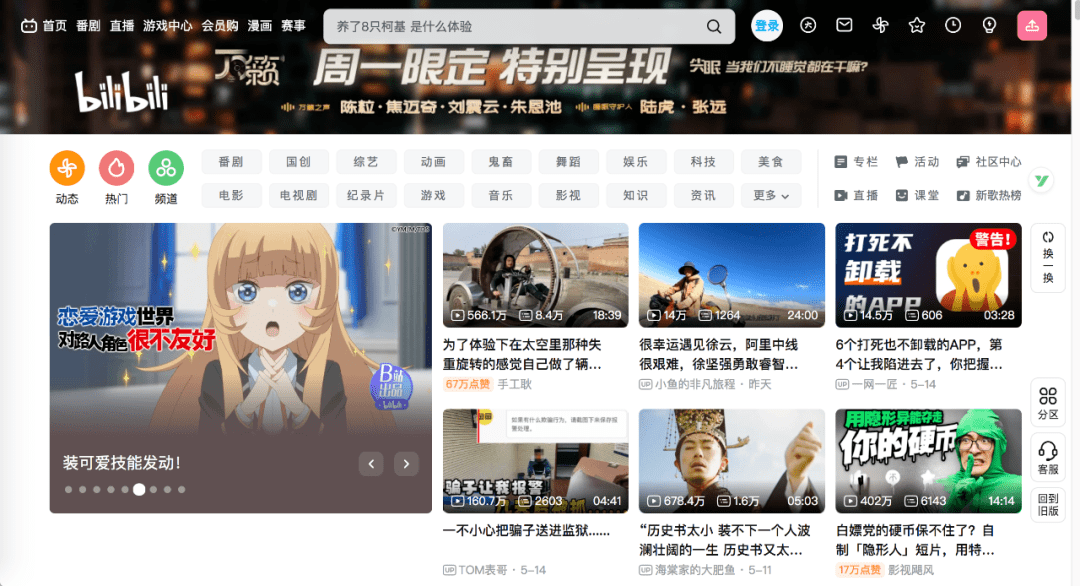Open the membership icon beside login
This screenshot has height=586, width=1080.
(808, 25)
